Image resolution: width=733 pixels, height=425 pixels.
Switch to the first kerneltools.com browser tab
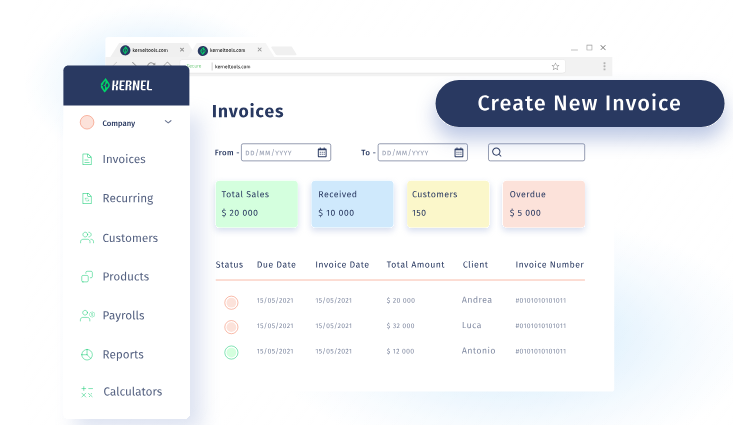point(150,50)
